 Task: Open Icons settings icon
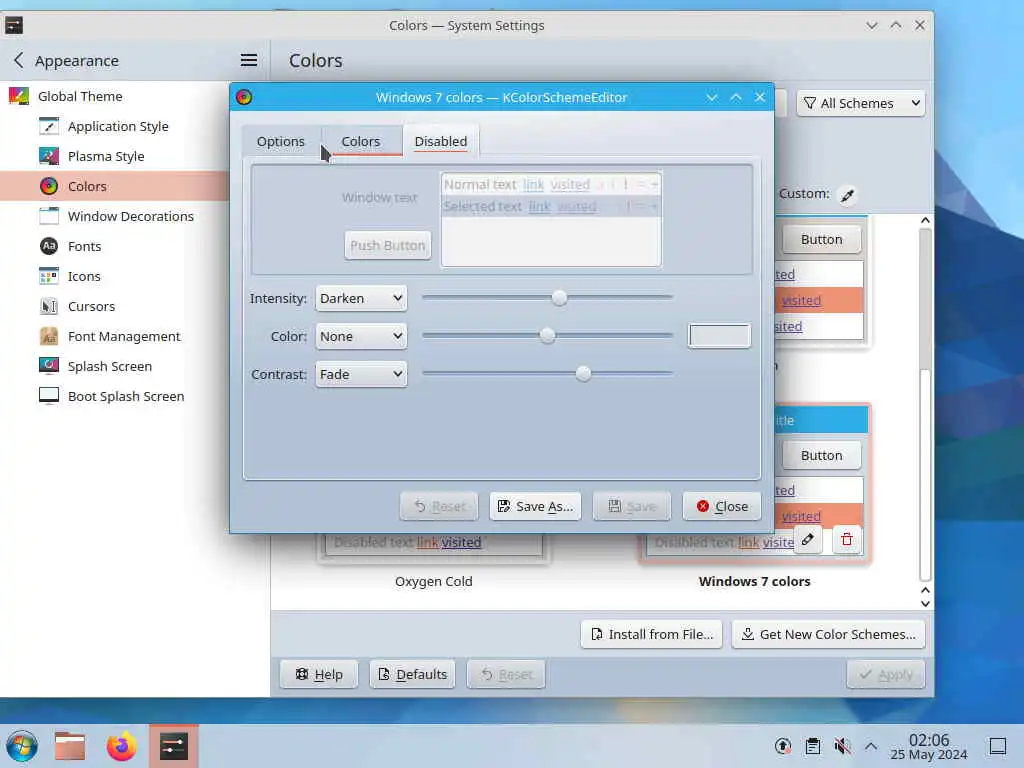point(49,276)
